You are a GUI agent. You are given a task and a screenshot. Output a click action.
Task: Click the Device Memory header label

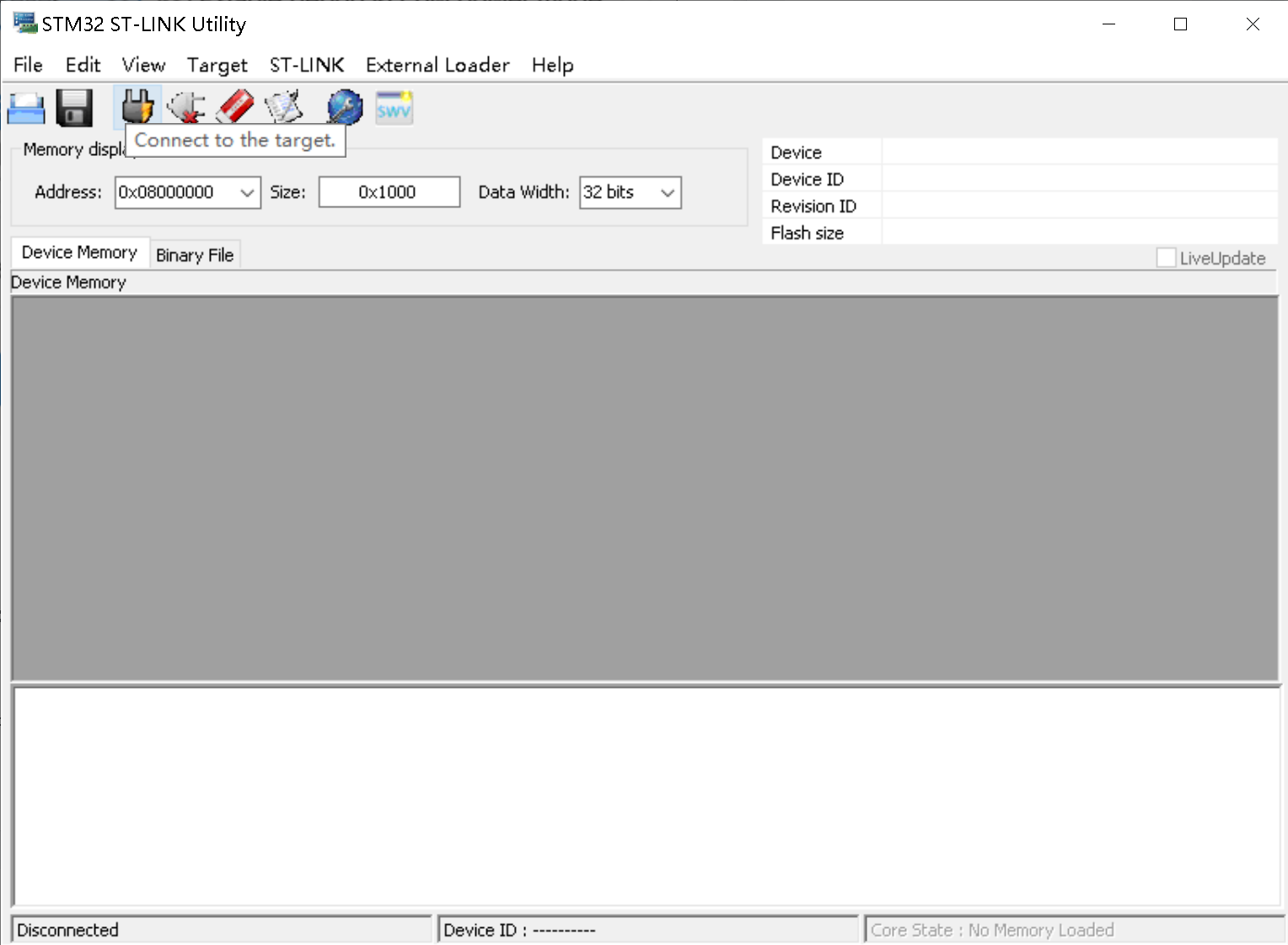[x=68, y=282]
